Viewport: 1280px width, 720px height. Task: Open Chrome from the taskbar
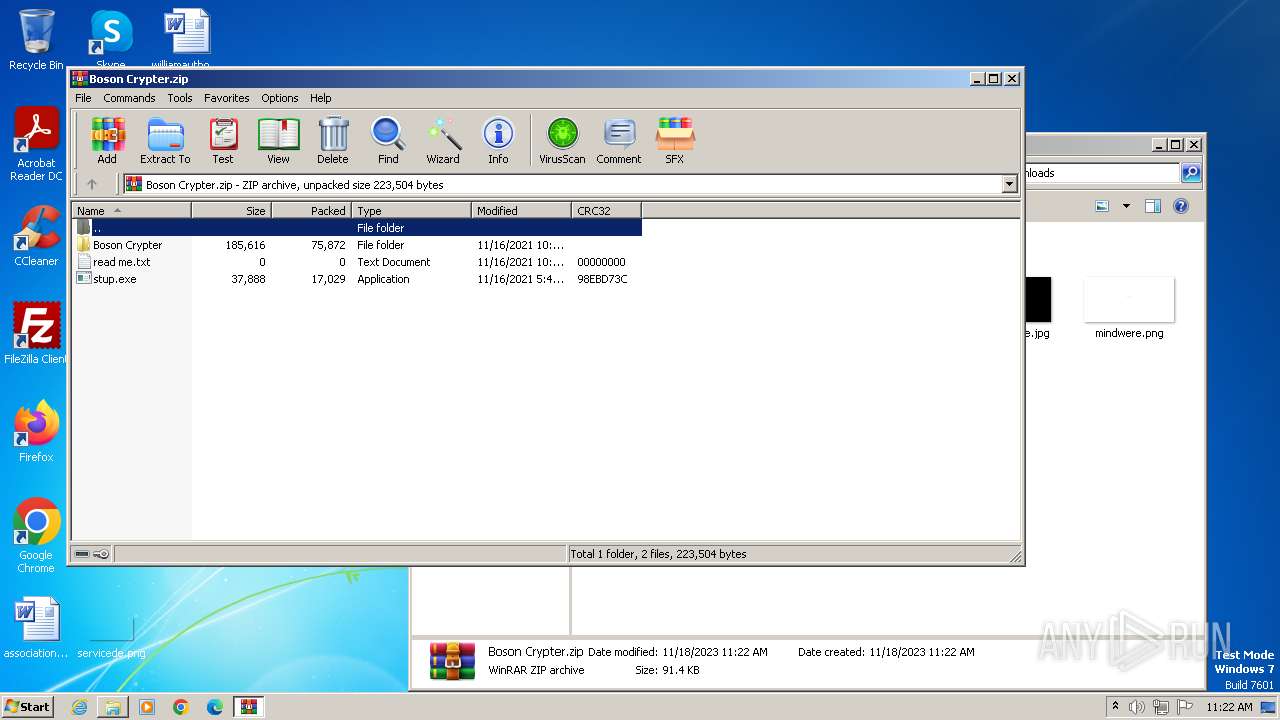pyautogui.click(x=181, y=707)
